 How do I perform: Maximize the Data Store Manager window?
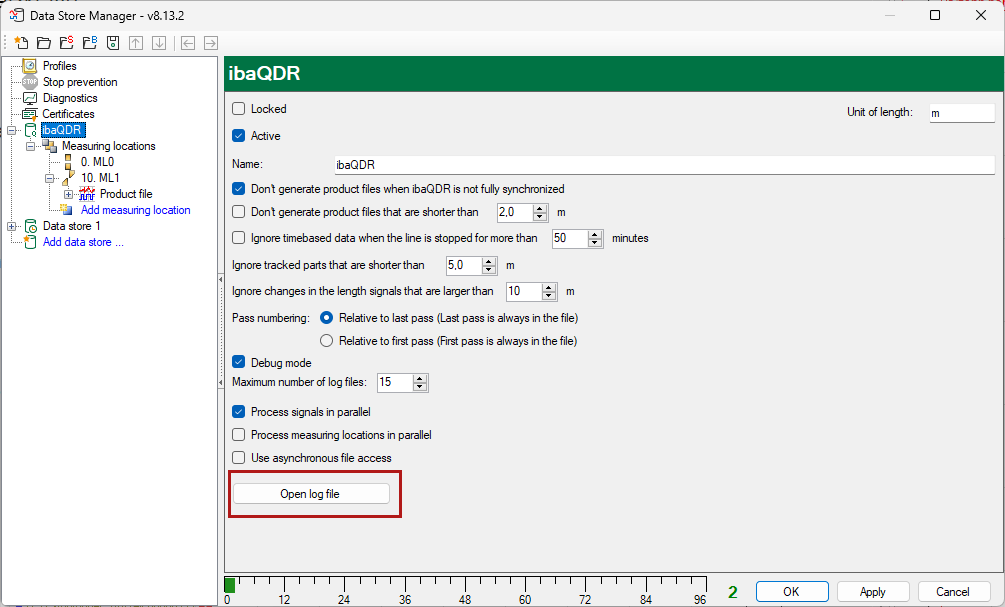[935, 15]
